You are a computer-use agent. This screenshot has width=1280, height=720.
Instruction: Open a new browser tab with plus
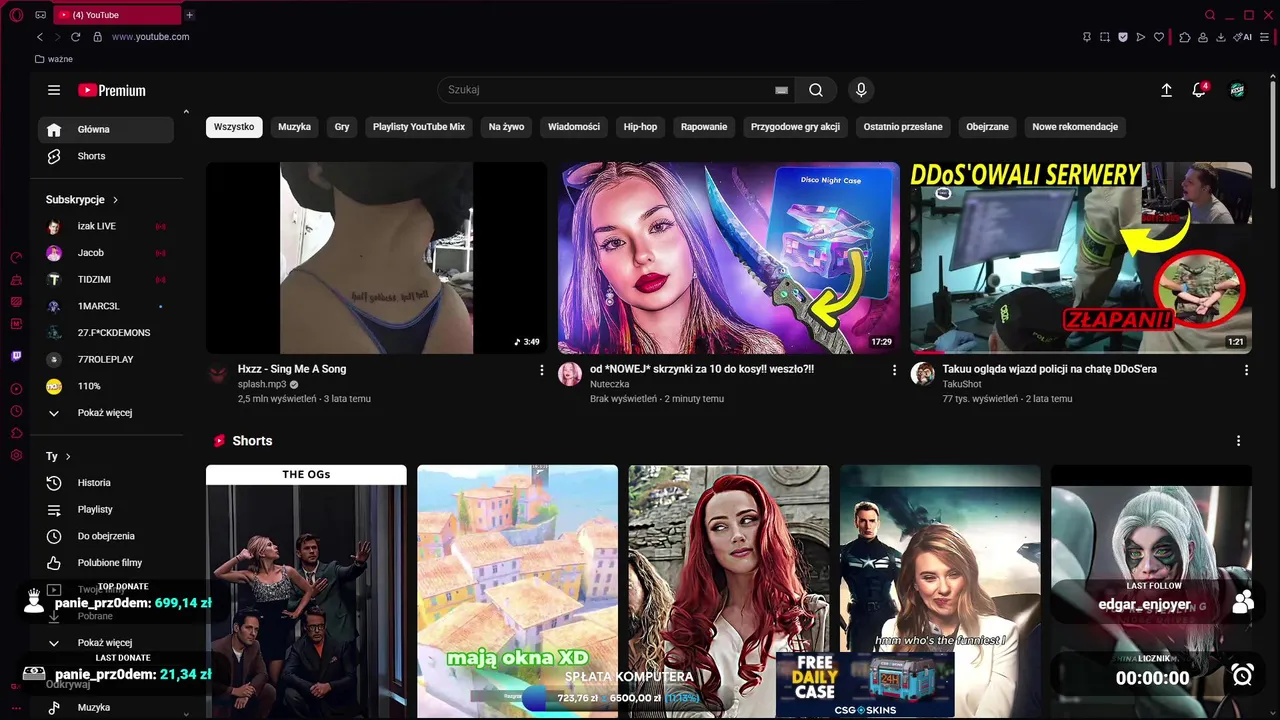pos(189,15)
